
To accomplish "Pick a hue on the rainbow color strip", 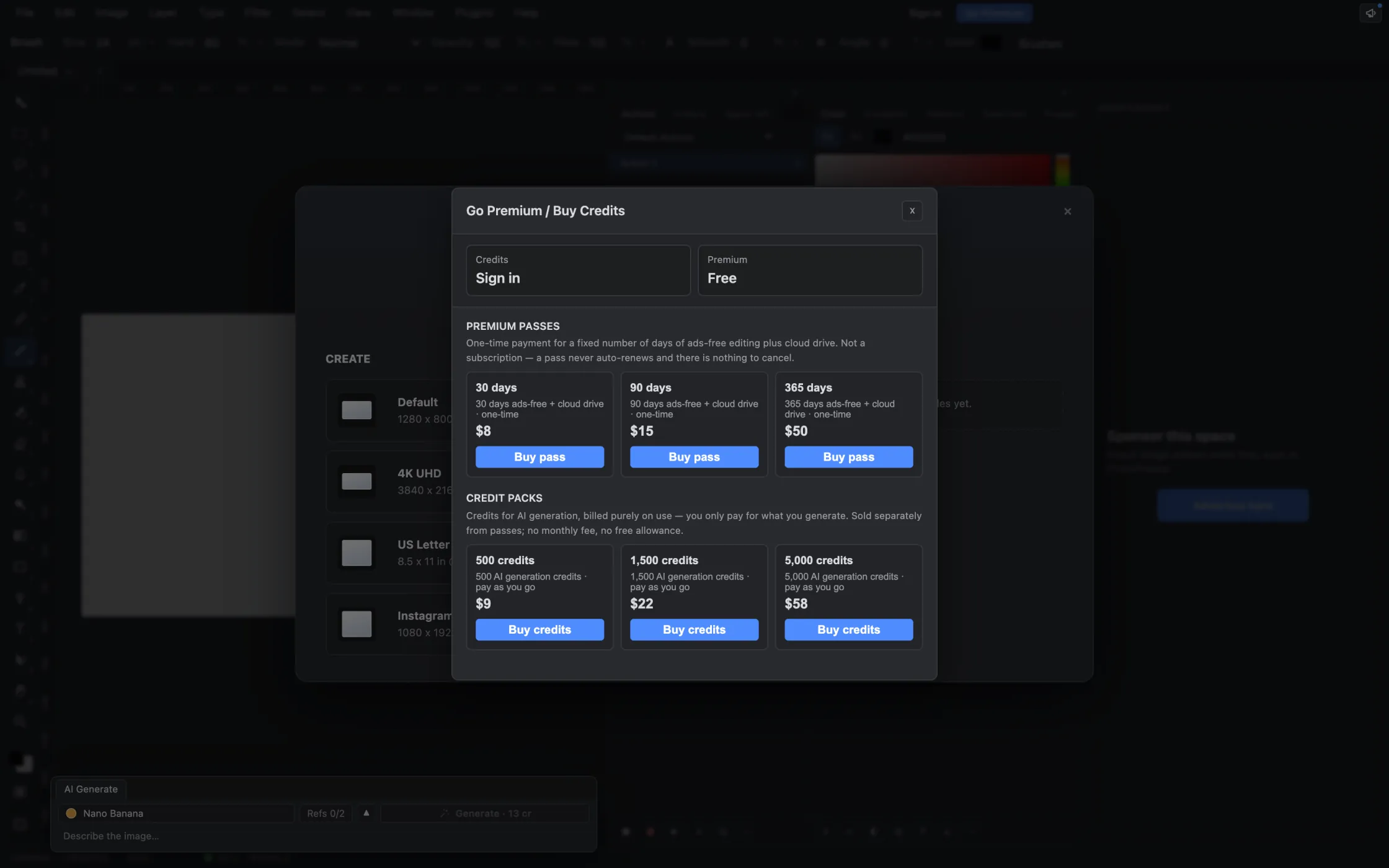I will coord(1062,170).
